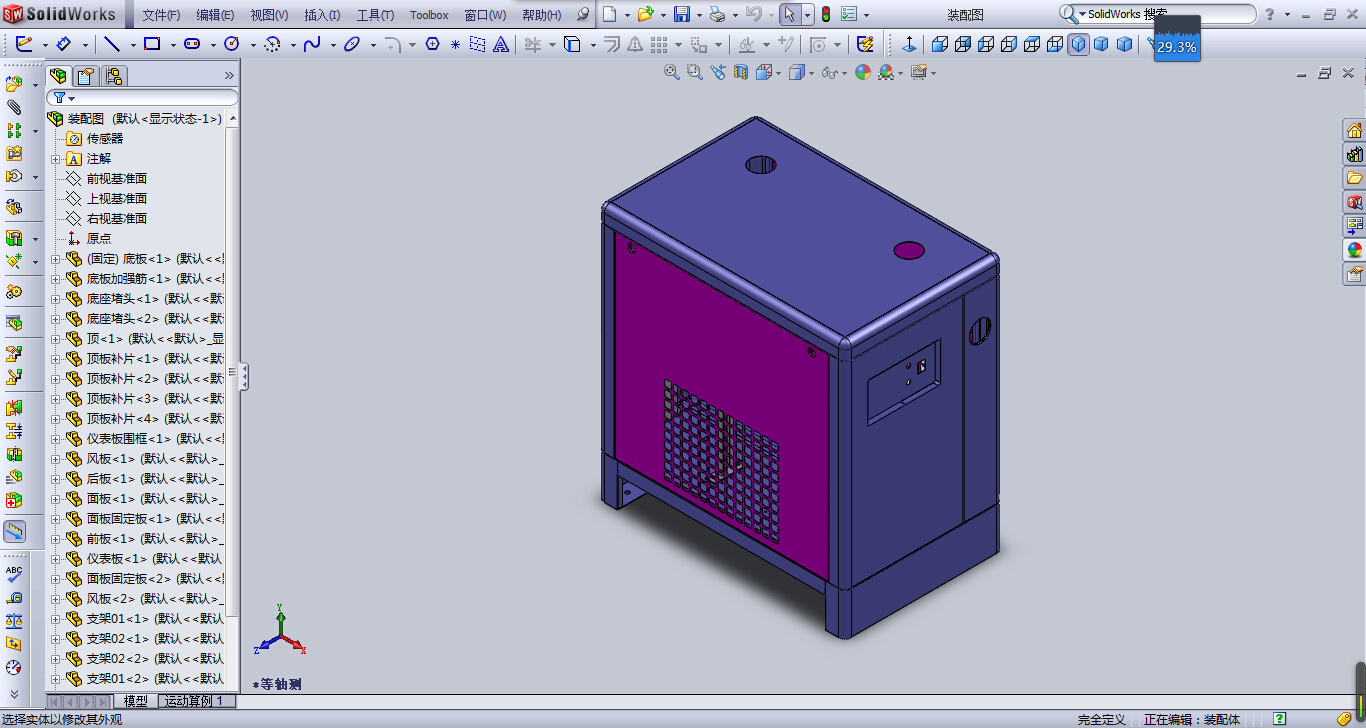Image resolution: width=1366 pixels, height=728 pixels.
Task: Open the 工具(T) menu
Action: [x=375, y=15]
